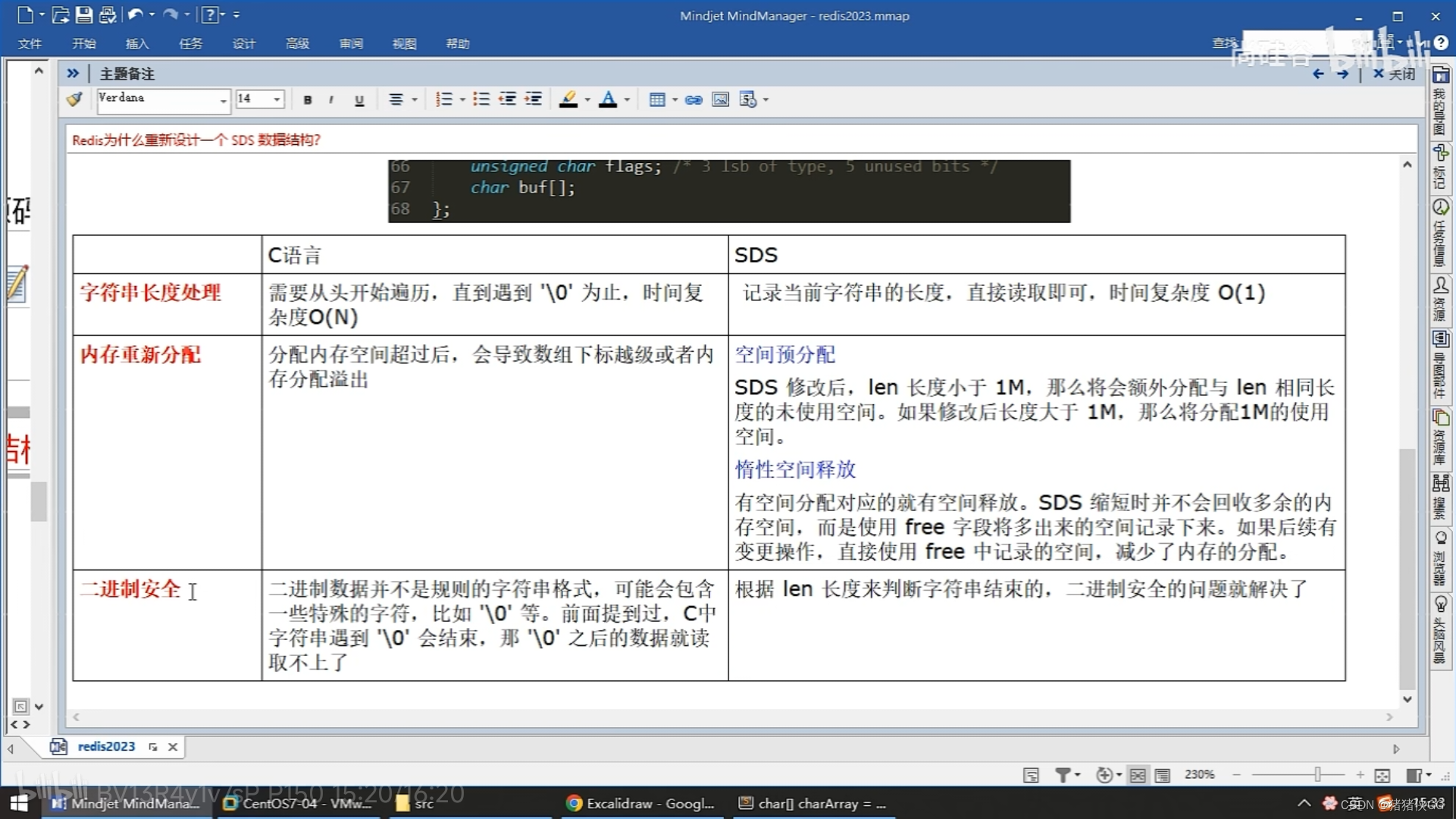The image size is (1456, 819).
Task: Insert a hyperlink into the note
Action: click(693, 100)
